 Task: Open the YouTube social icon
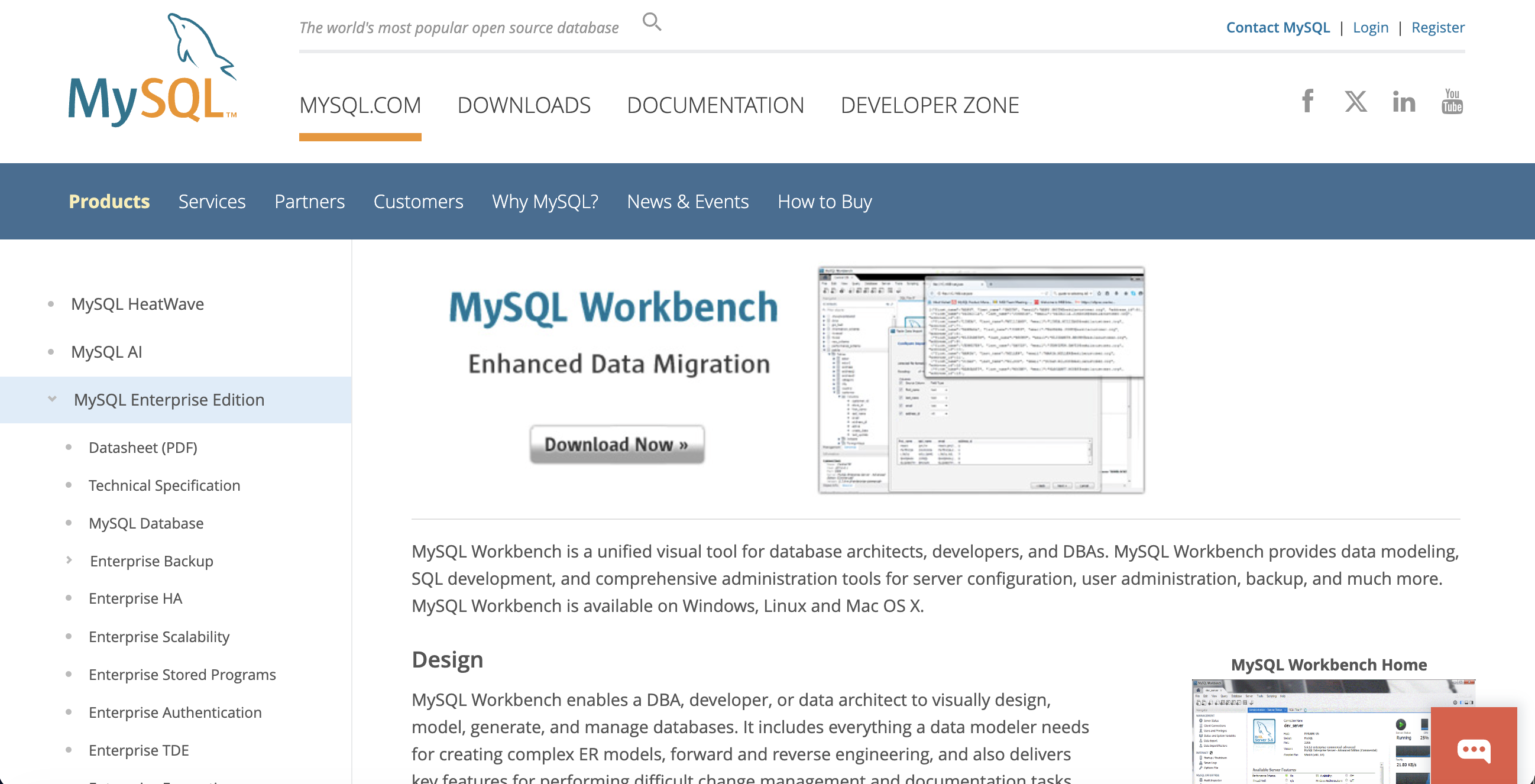pos(1452,101)
